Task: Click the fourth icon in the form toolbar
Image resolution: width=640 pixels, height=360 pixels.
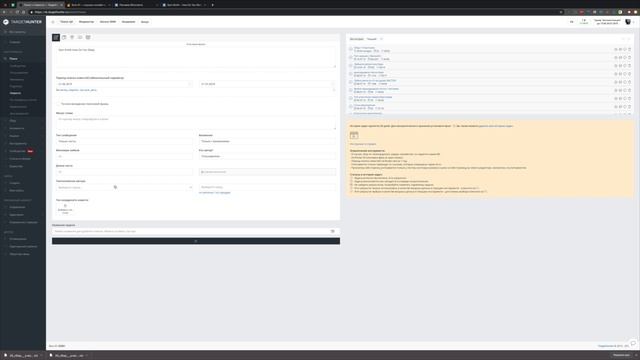Action: tap(80, 37)
